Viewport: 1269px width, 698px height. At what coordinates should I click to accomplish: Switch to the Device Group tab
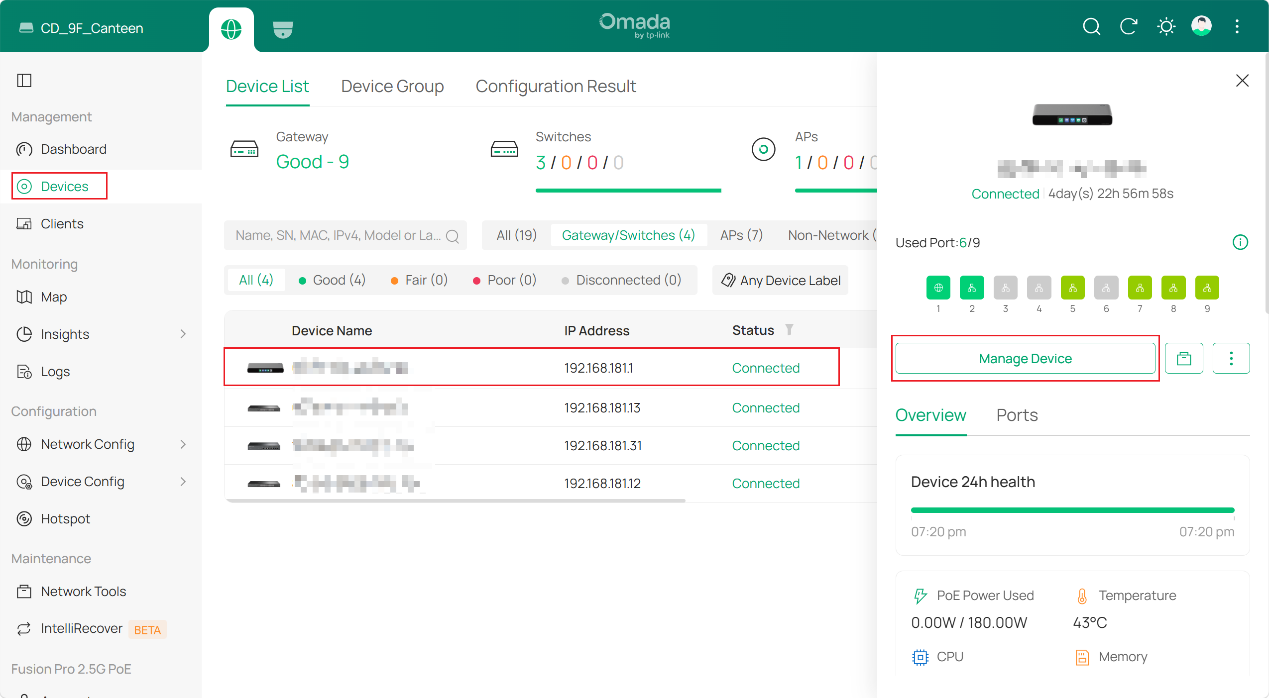tap(392, 86)
